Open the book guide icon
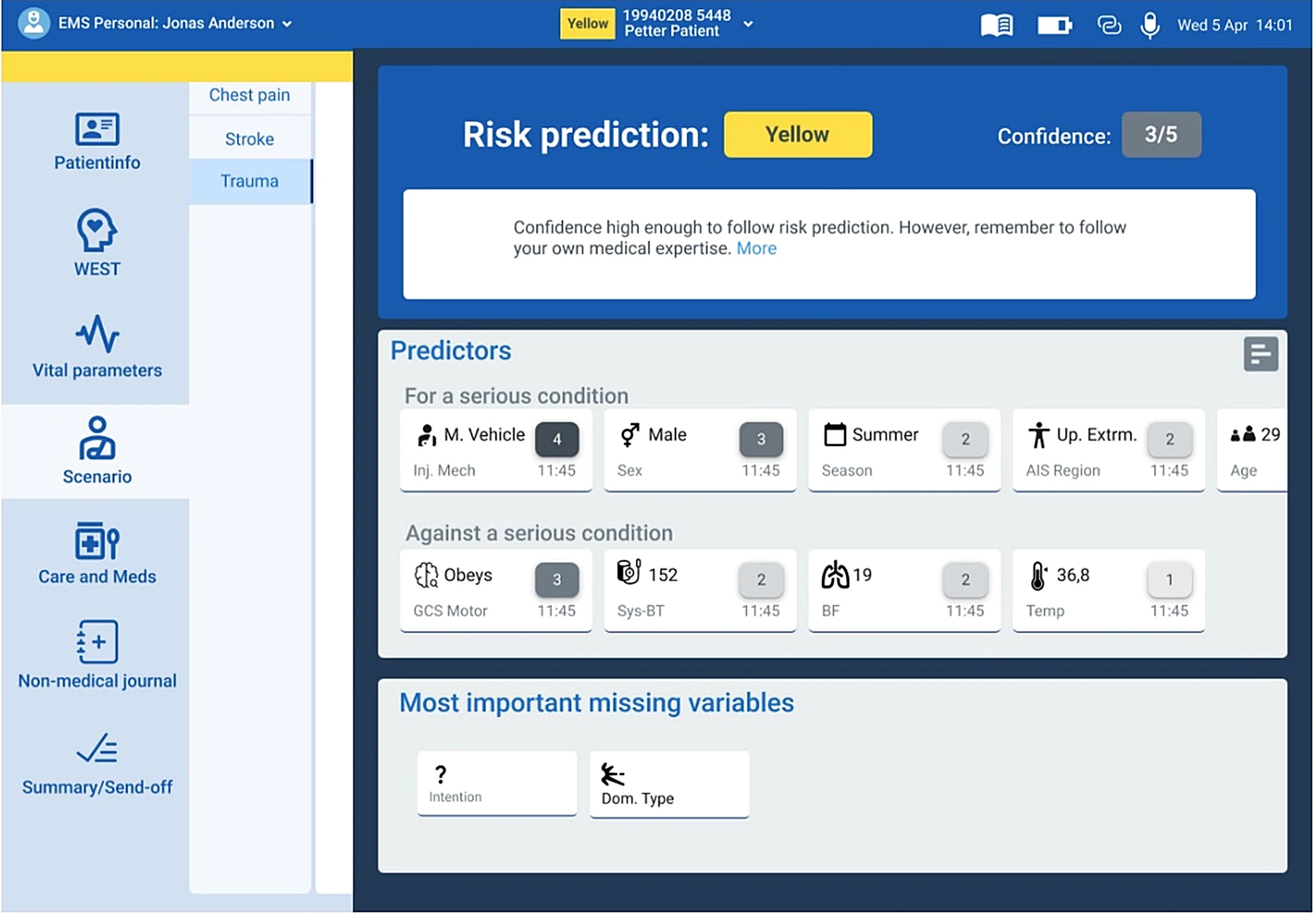This screenshot has width=1316, height=916. [997, 25]
